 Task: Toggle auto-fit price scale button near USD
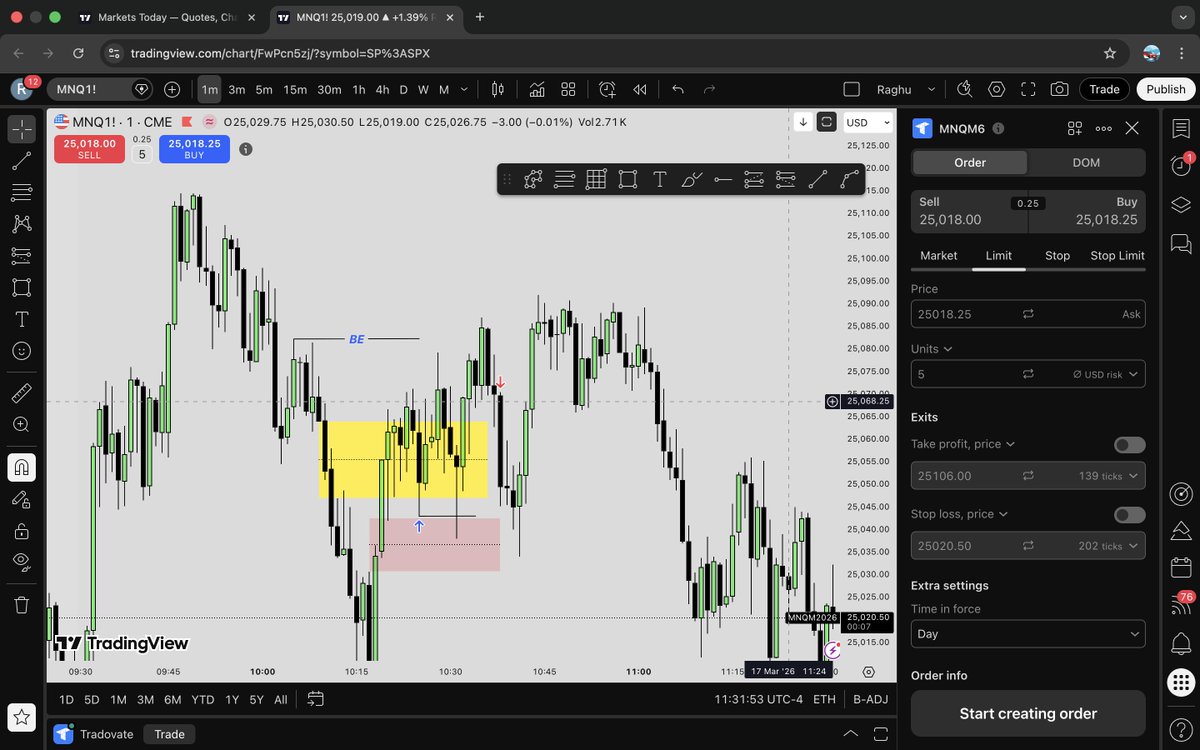click(x=827, y=122)
